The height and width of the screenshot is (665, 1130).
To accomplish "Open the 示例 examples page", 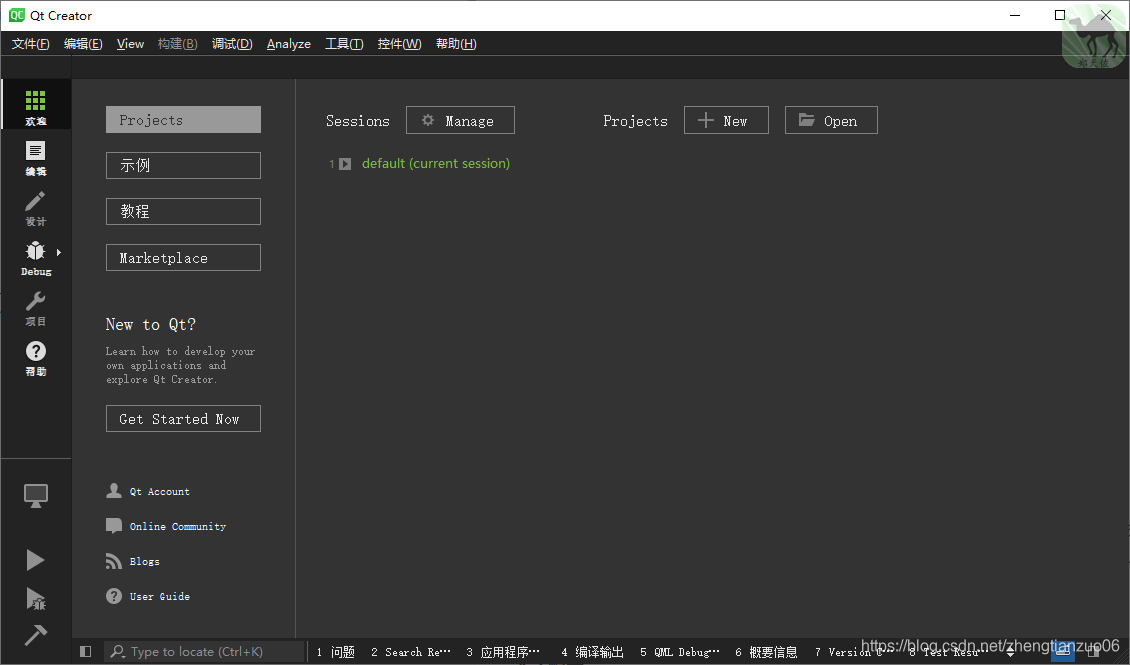I will coord(183,166).
